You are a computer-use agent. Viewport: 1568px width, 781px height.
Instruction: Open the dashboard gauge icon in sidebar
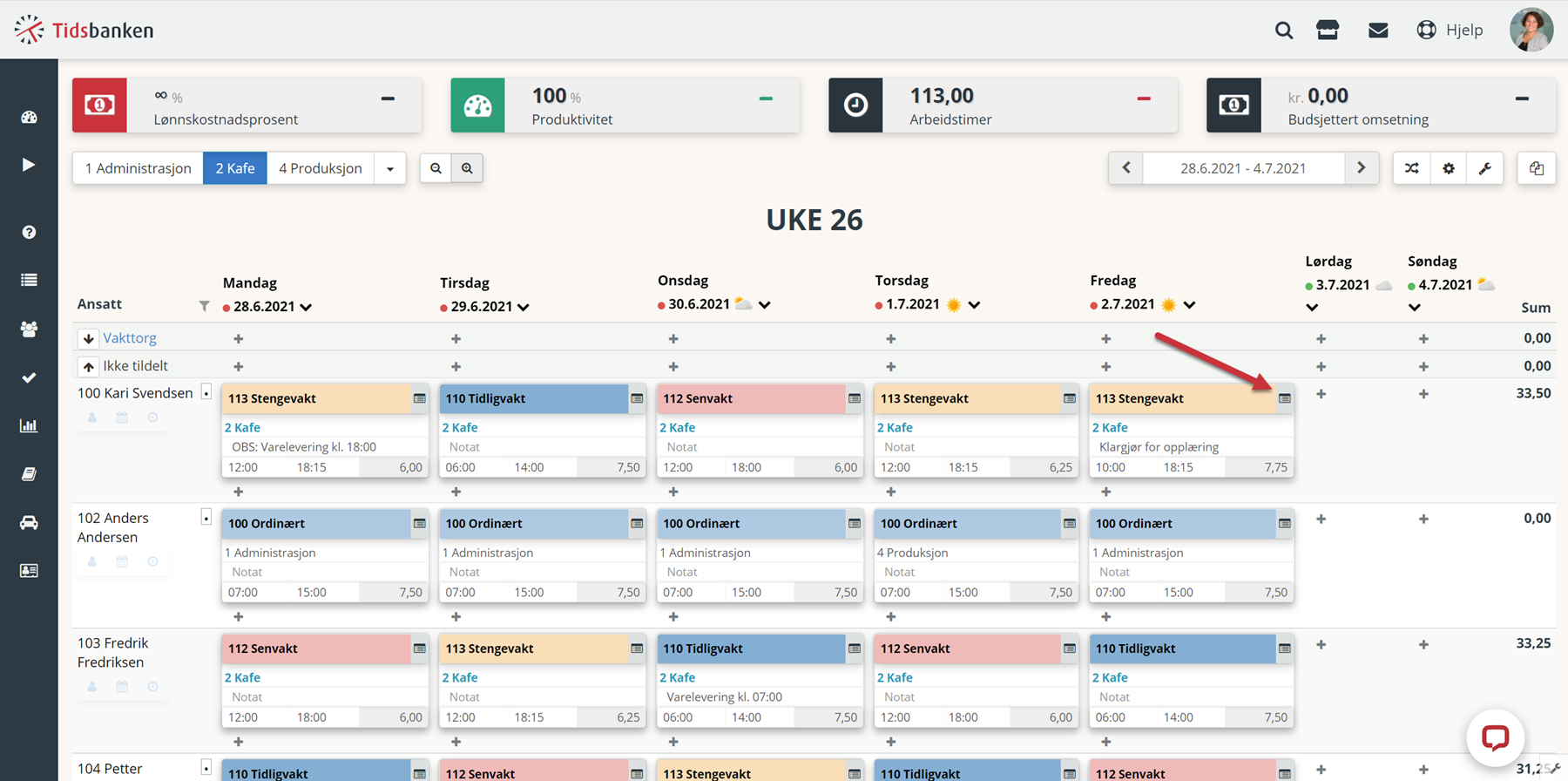click(29, 117)
